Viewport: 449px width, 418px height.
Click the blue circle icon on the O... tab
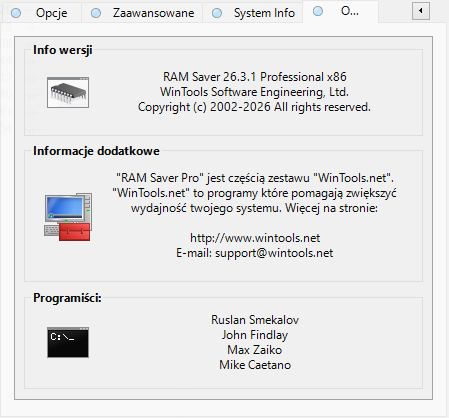(318, 11)
